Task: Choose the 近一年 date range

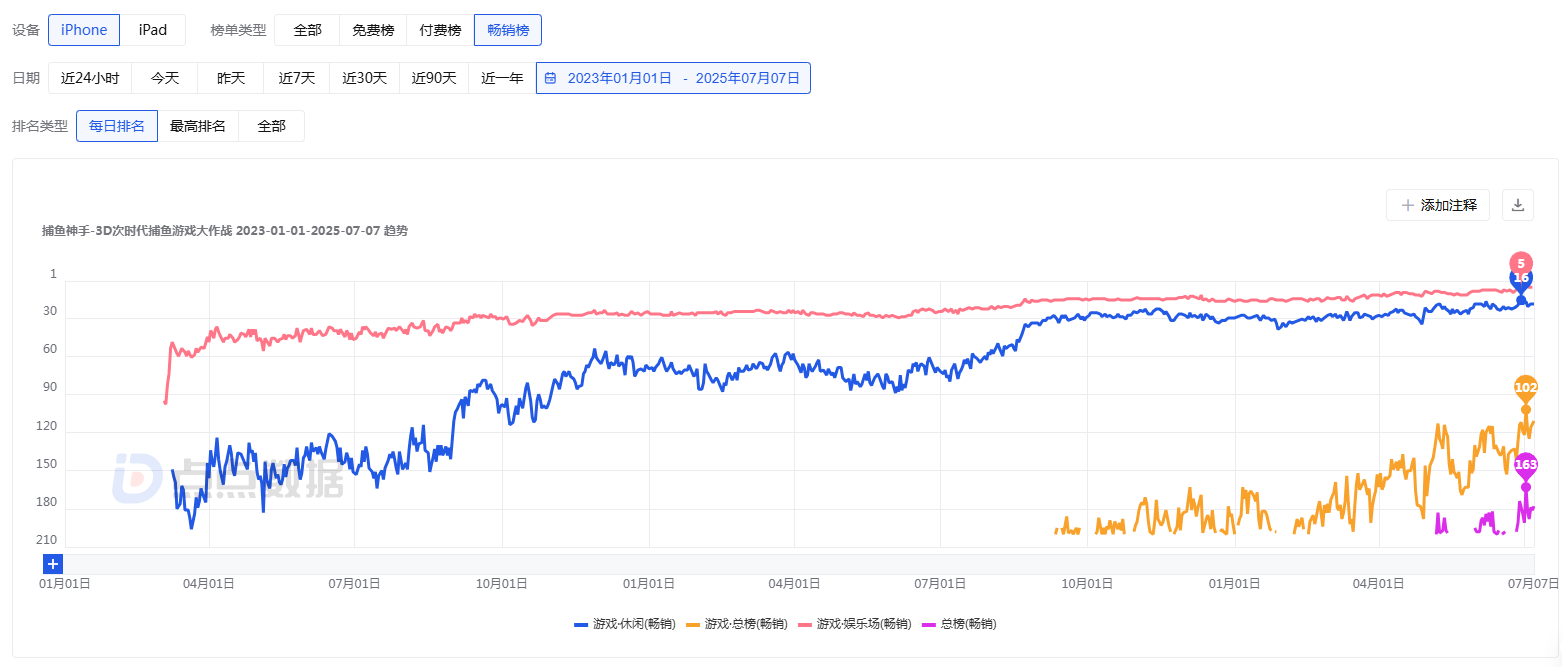Action: point(502,78)
